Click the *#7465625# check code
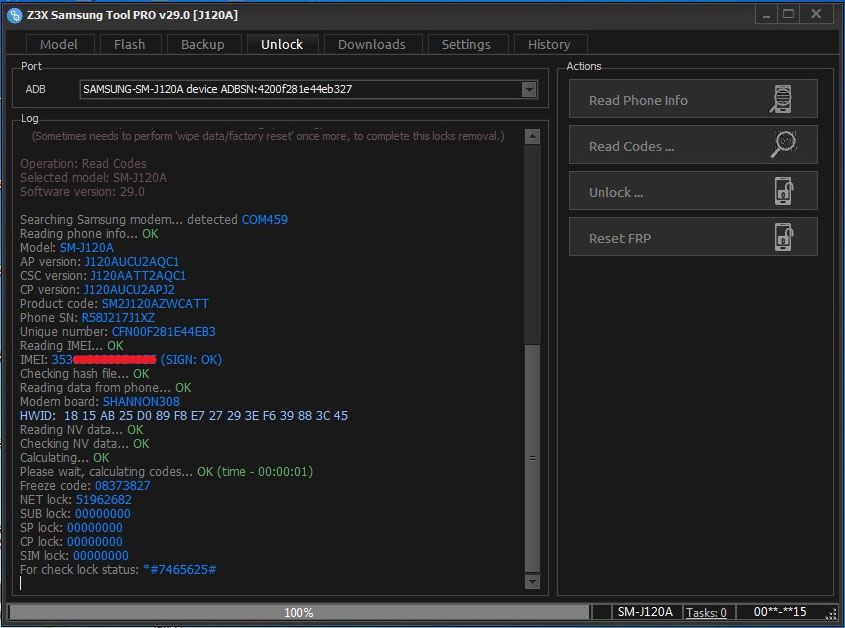This screenshot has width=845, height=628. [180, 570]
